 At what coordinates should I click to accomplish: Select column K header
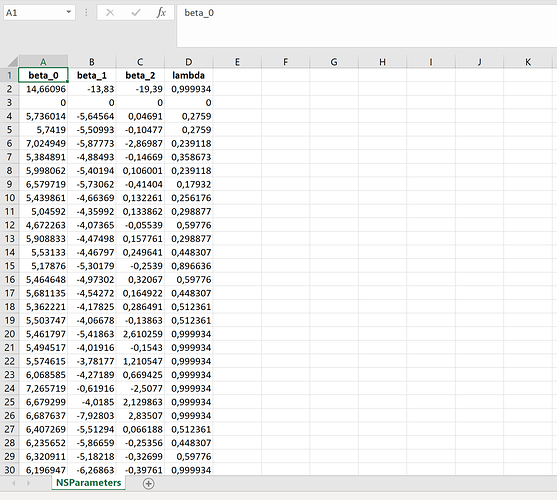[x=528, y=62]
